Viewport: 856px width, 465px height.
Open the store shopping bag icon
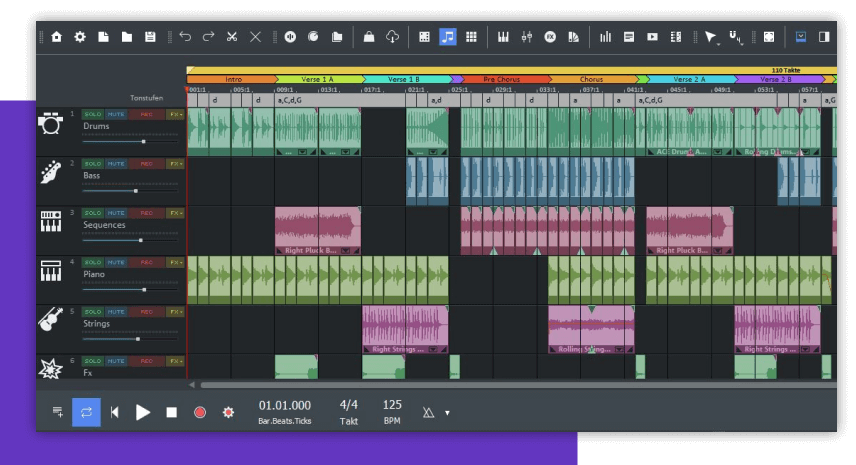pyautogui.click(x=369, y=37)
